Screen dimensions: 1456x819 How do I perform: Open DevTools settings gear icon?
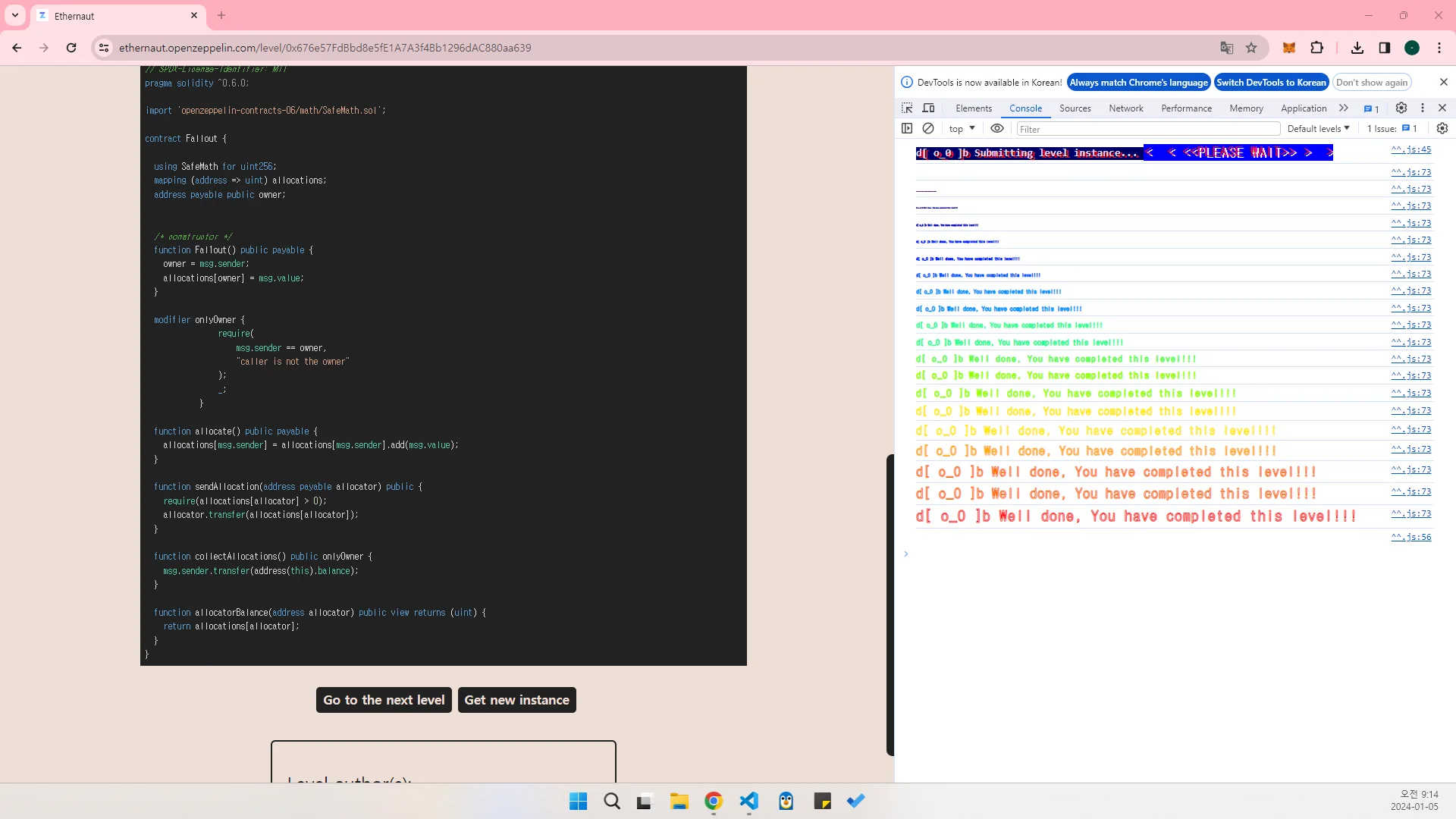(1401, 108)
